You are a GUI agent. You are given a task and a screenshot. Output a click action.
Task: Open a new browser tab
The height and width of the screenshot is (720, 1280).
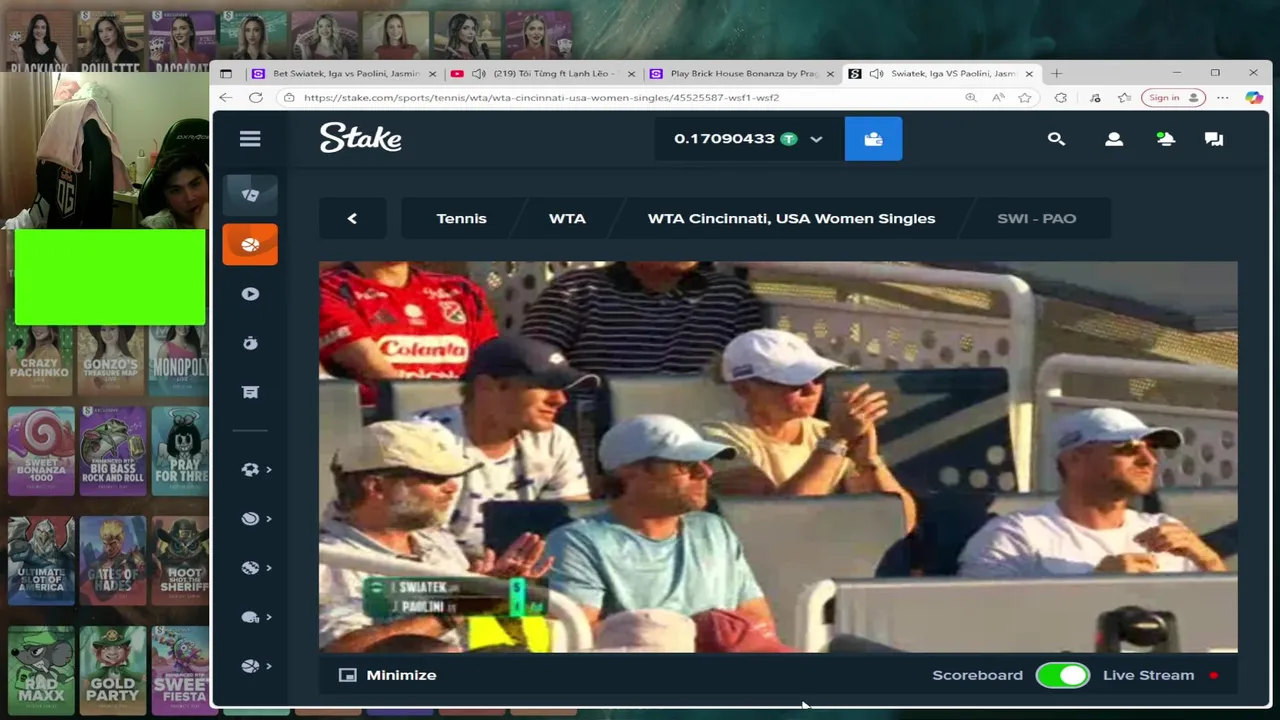click(x=1056, y=73)
